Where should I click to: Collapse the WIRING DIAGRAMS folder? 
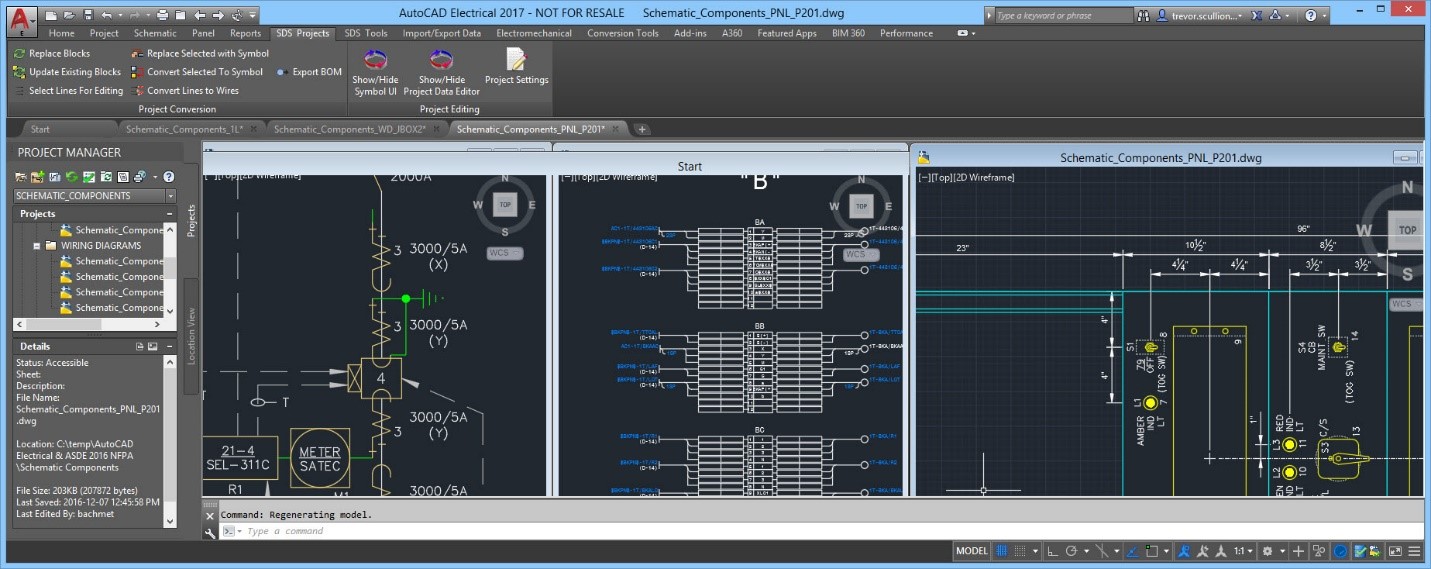[x=37, y=245]
